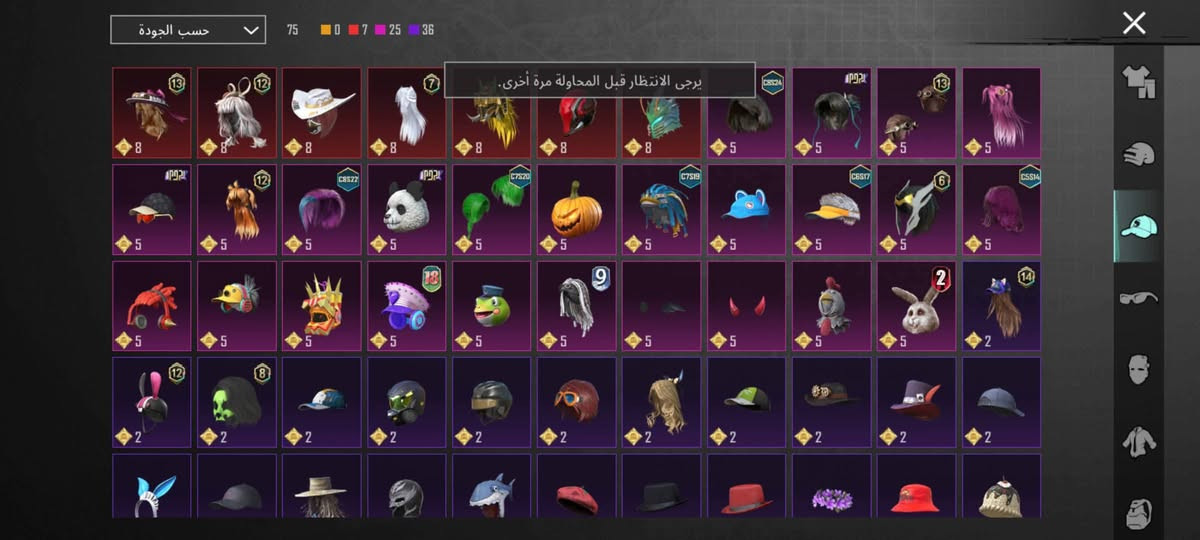Open the face mask category icon

(1138, 369)
